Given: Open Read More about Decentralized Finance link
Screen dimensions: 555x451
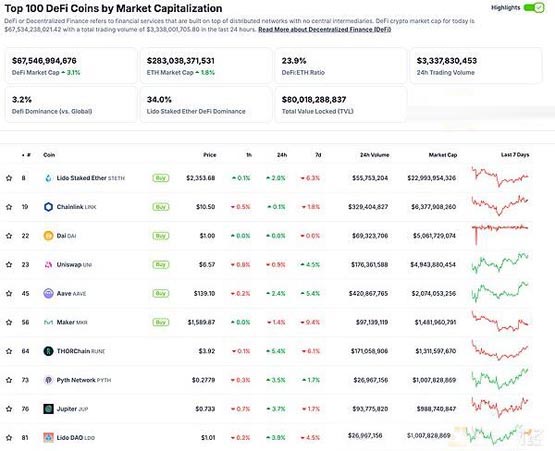Looking at the screenshot, I should coord(325,29).
